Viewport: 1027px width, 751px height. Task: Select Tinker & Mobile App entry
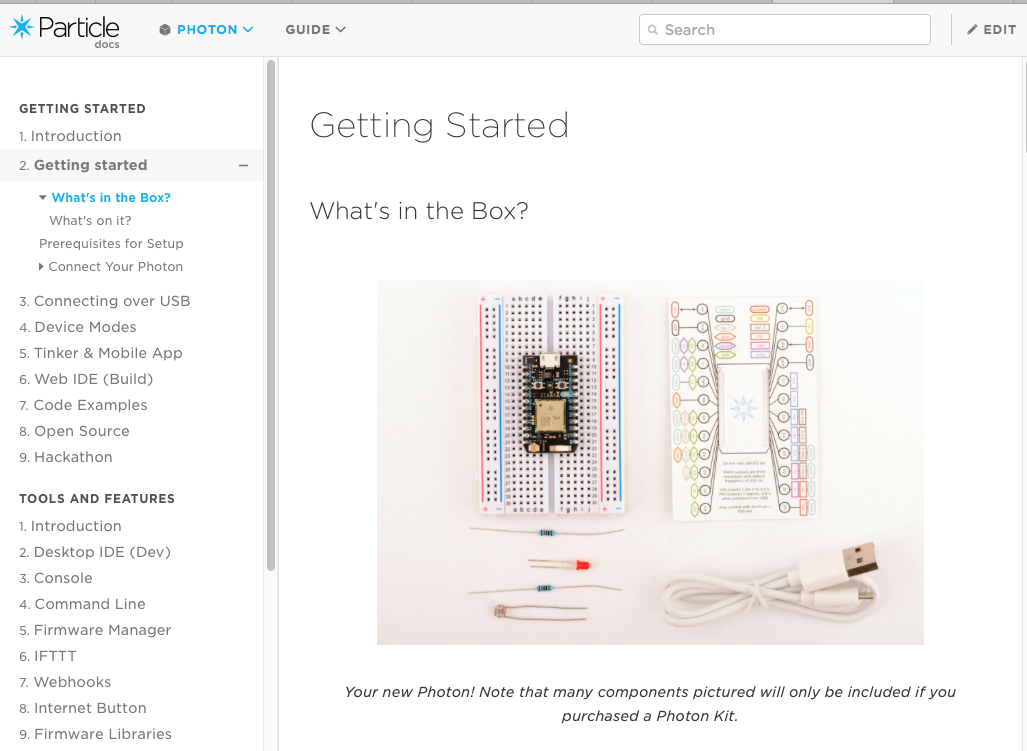coord(101,353)
